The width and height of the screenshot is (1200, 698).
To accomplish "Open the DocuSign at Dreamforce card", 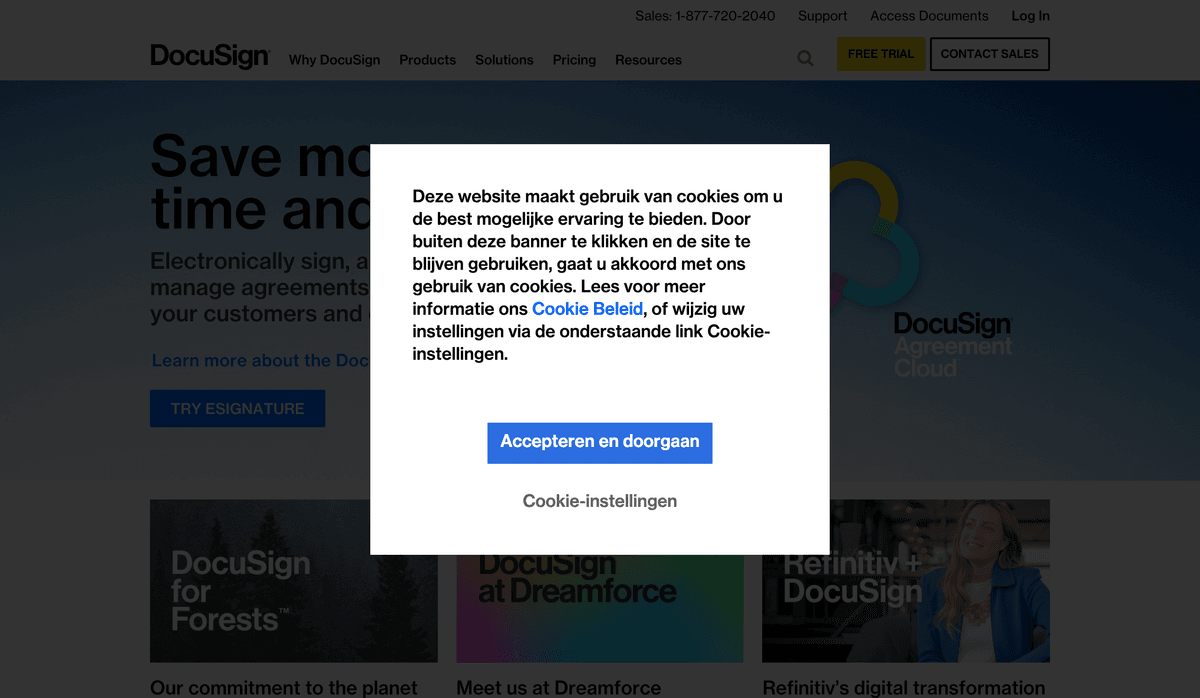I will coord(600,608).
